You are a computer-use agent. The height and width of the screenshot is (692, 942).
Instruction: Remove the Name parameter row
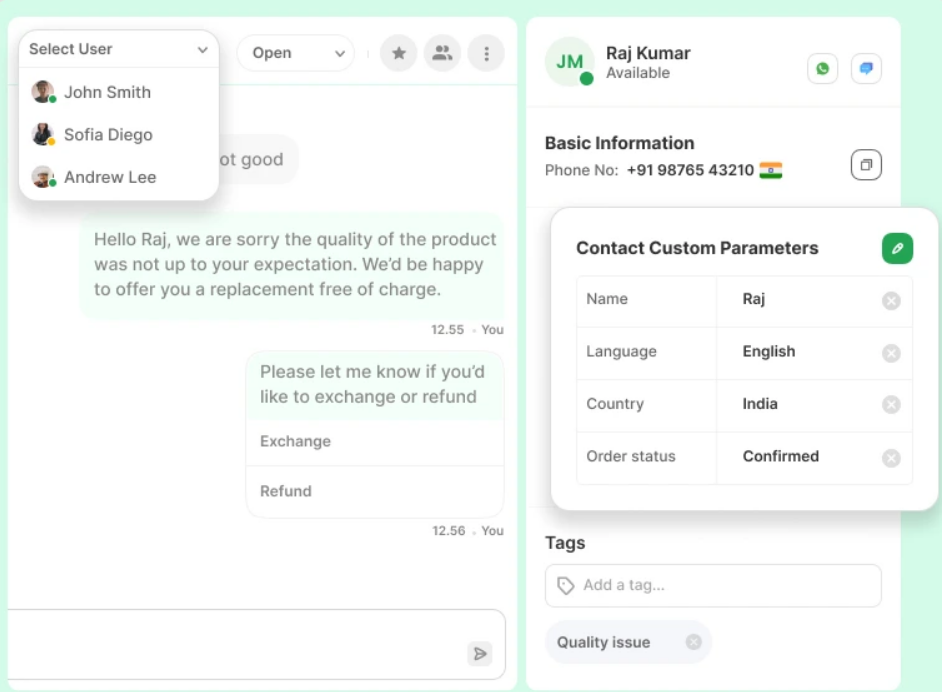pos(891,300)
